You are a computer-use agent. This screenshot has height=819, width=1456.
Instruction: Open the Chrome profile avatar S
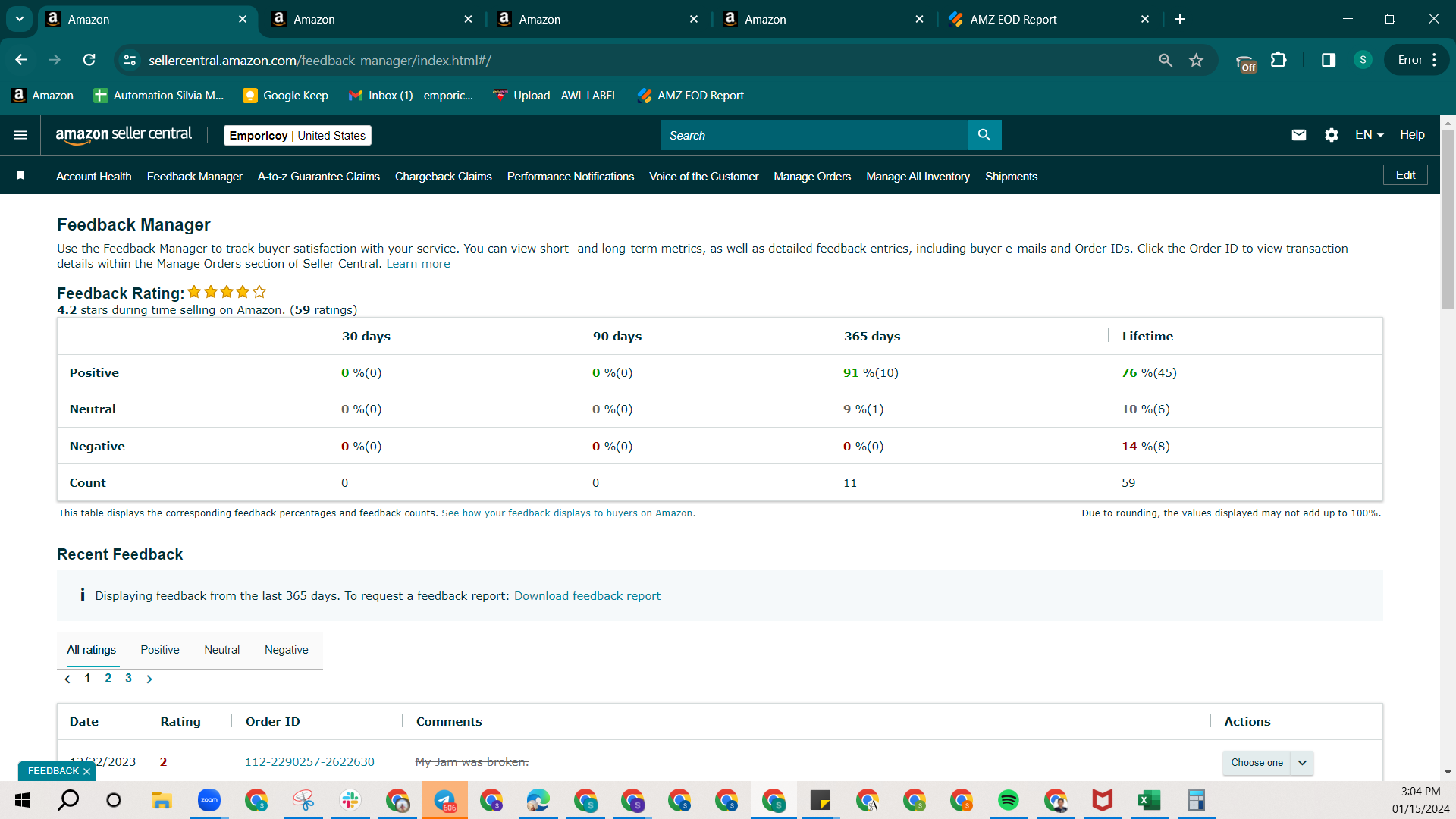point(1363,60)
